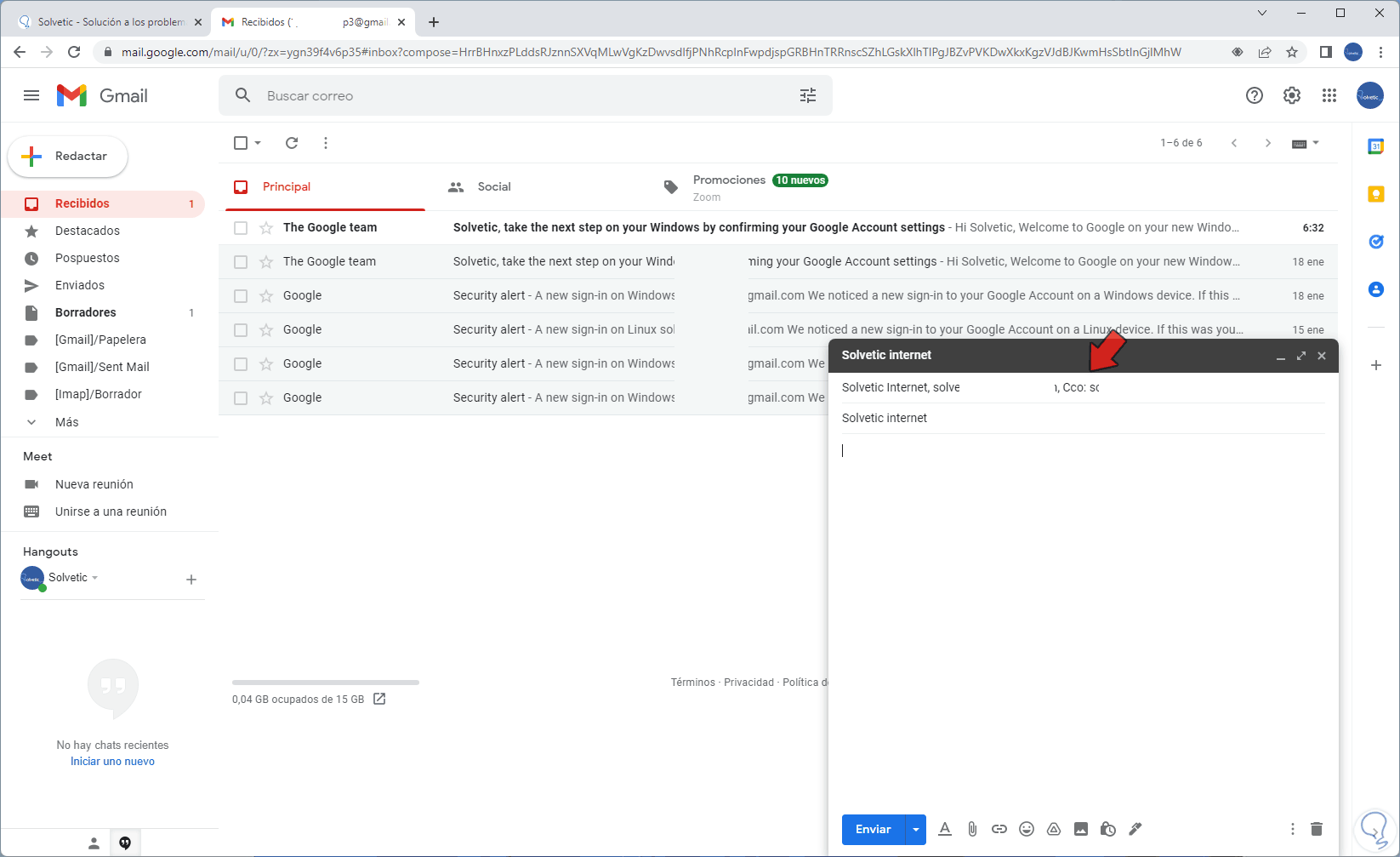Open the Google apps grid

tap(1329, 95)
